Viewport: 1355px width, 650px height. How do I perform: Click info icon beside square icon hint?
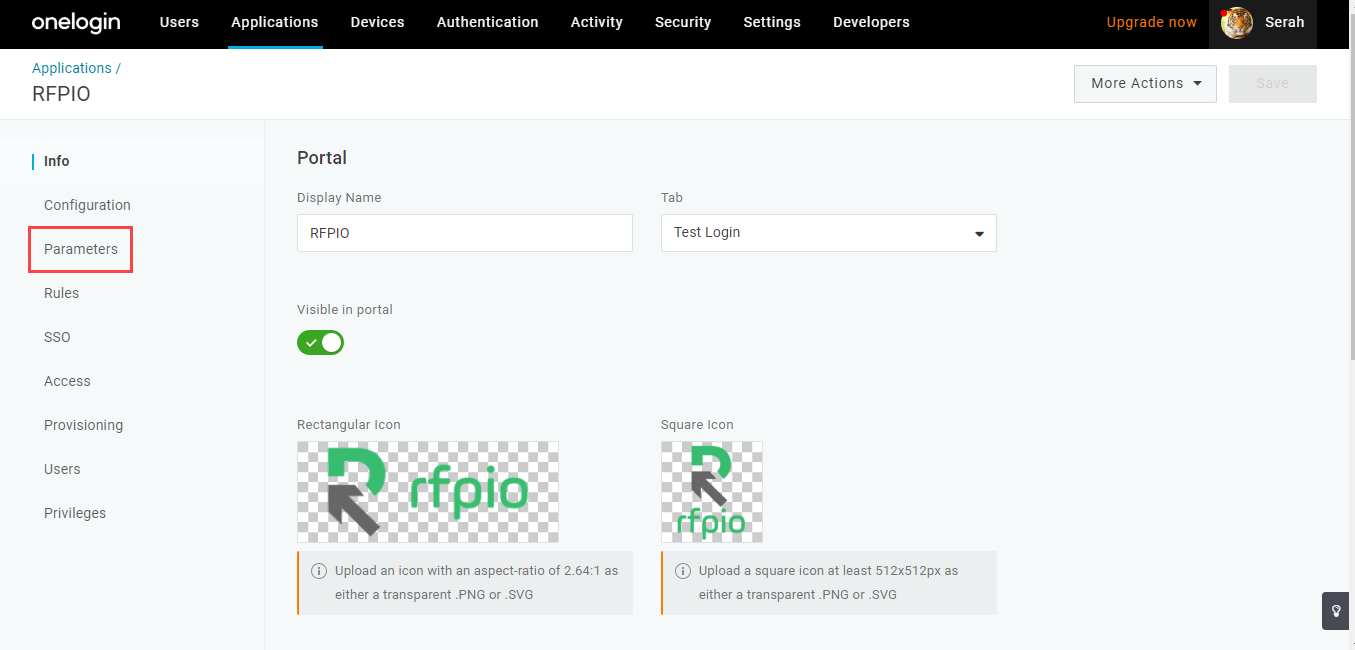coord(683,571)
